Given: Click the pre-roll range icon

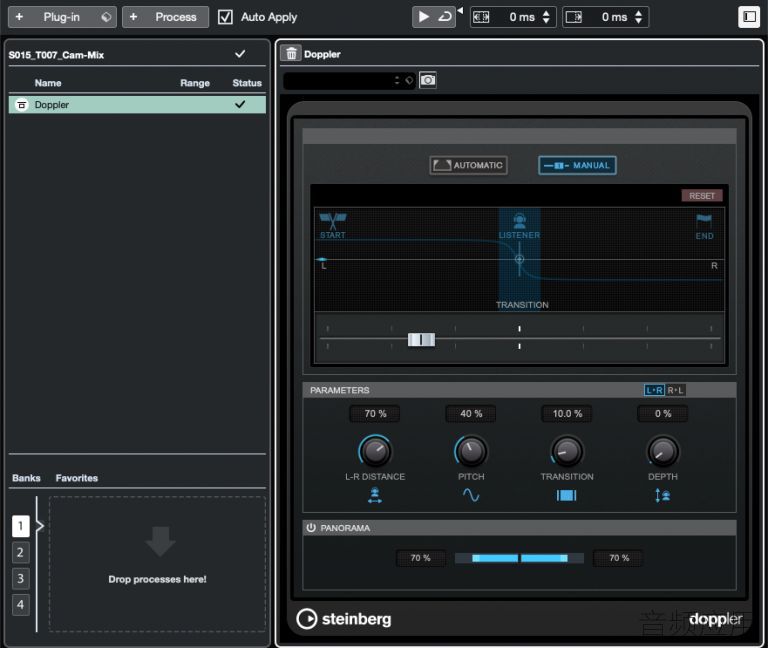Looking at the screenshot, I should click(481, 17).
